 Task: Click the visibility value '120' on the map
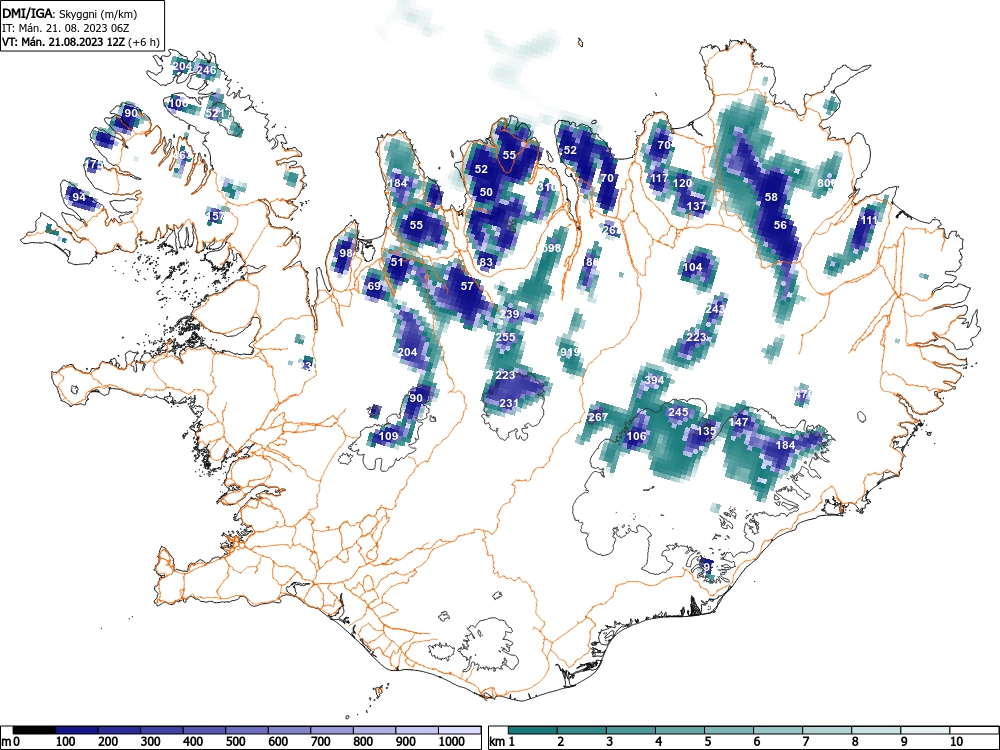pos(682,183)
